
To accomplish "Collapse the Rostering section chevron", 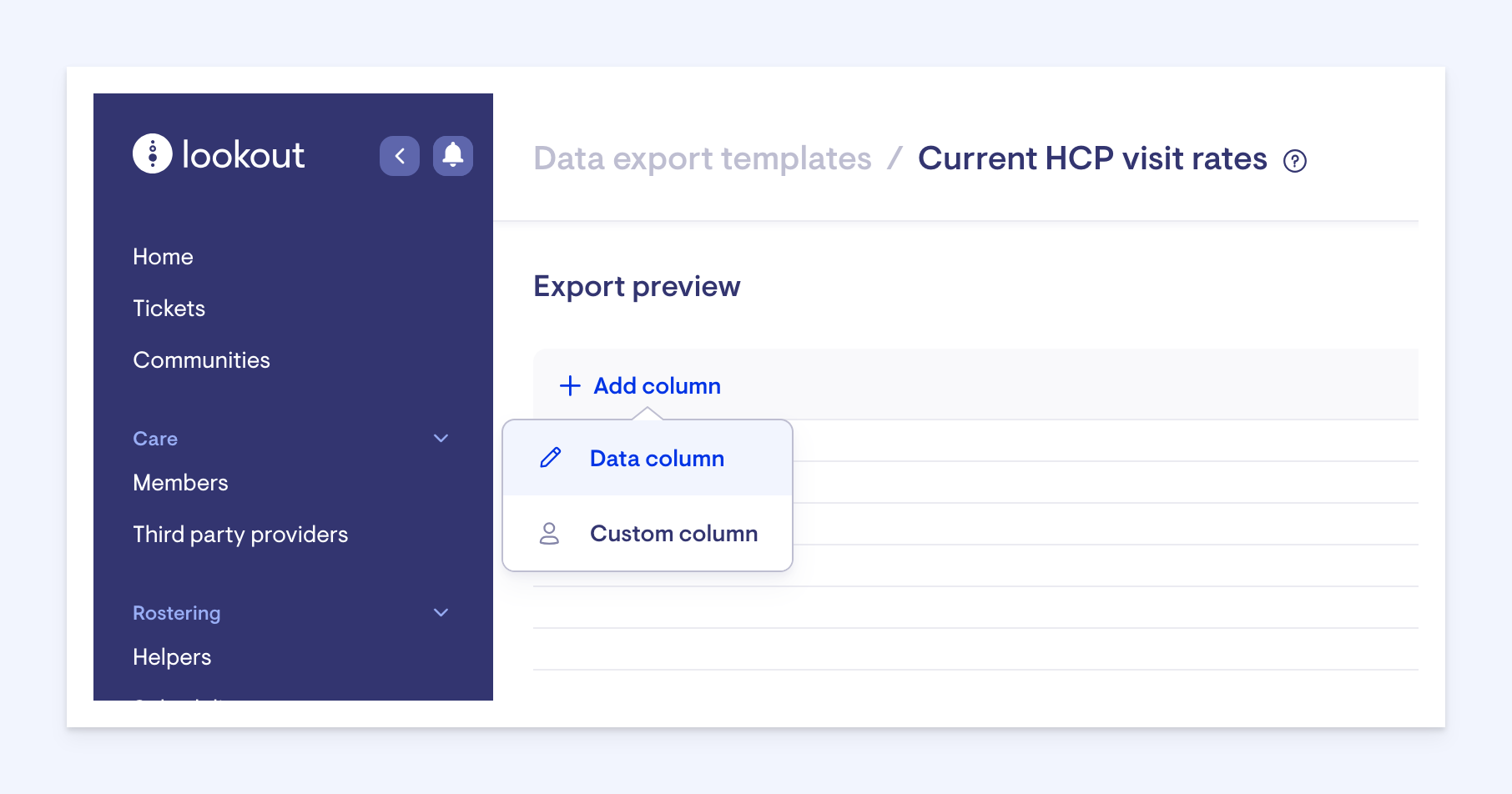I will (x=441, y=613).
